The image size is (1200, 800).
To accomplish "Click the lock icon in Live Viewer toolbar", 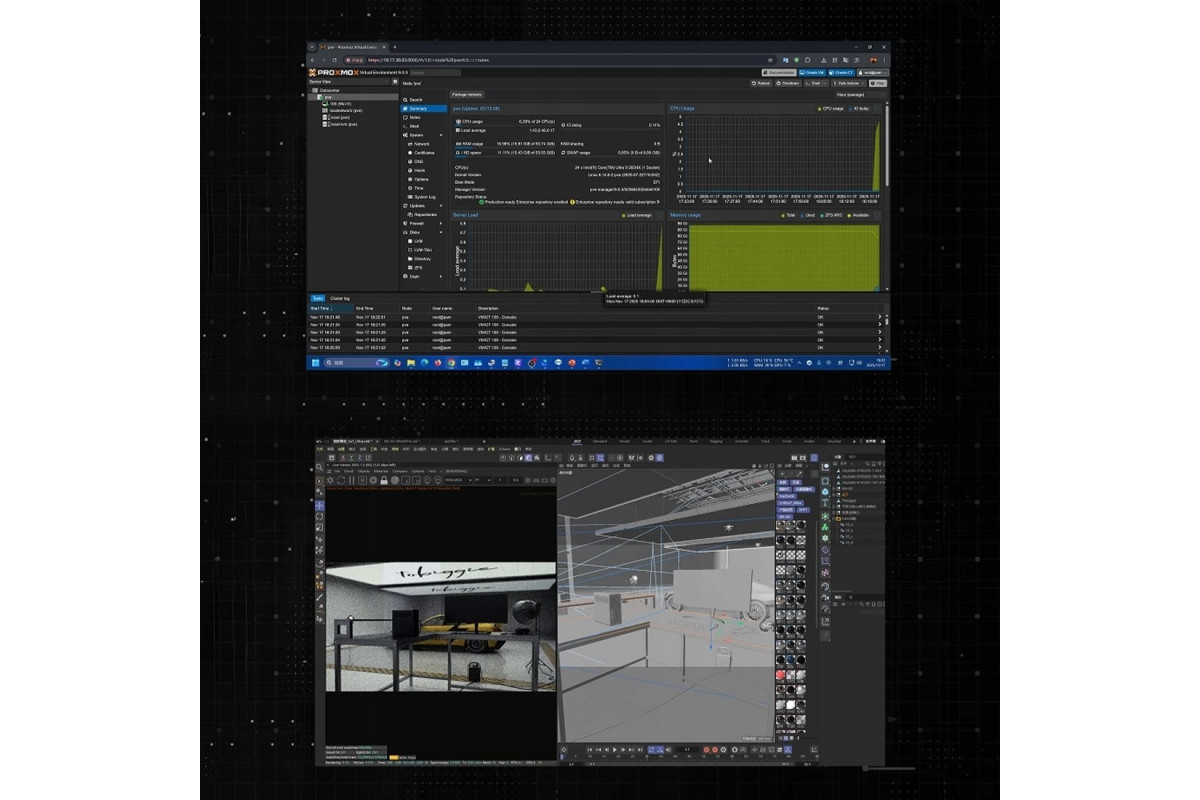I will coord(383,480).
